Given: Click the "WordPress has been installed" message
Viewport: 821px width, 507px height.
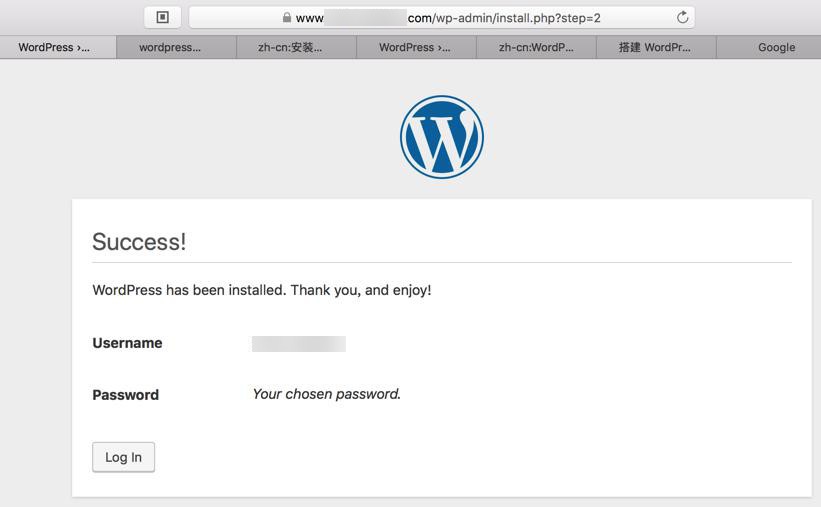Looking at the screenshot, I should (x=262, y=290).
